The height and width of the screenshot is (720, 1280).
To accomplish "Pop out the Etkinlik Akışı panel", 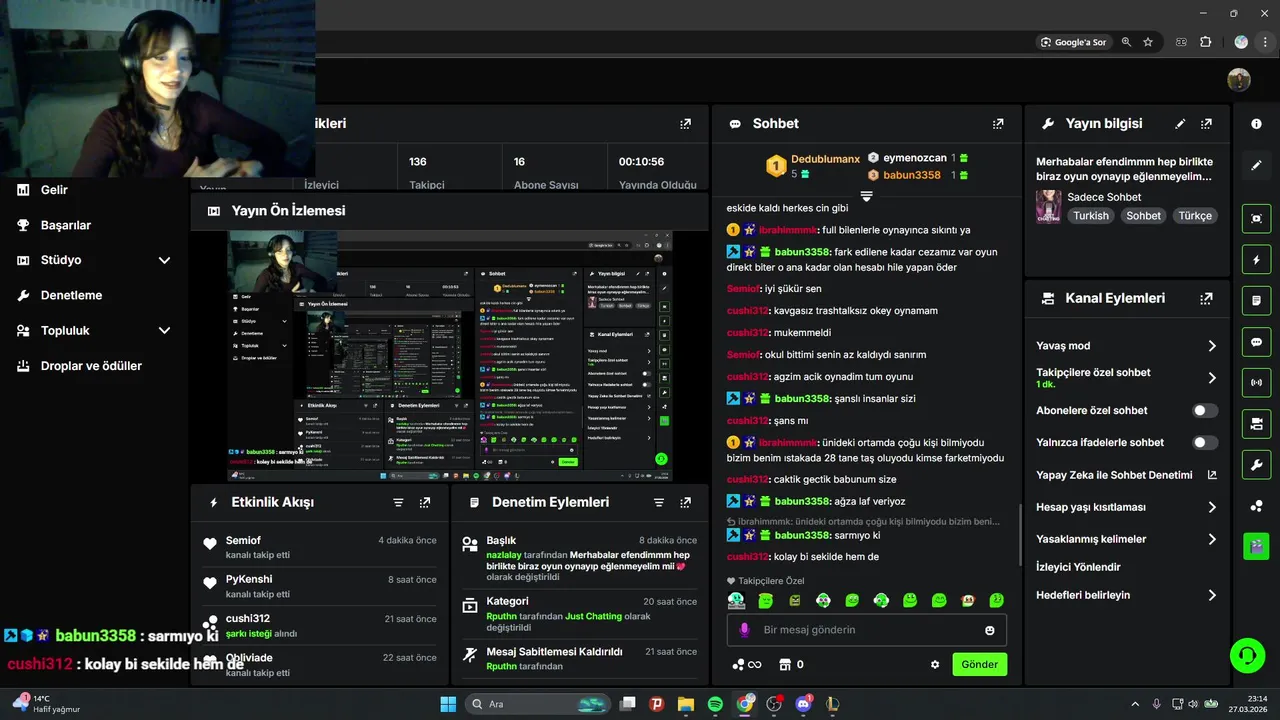I will 424,502.
